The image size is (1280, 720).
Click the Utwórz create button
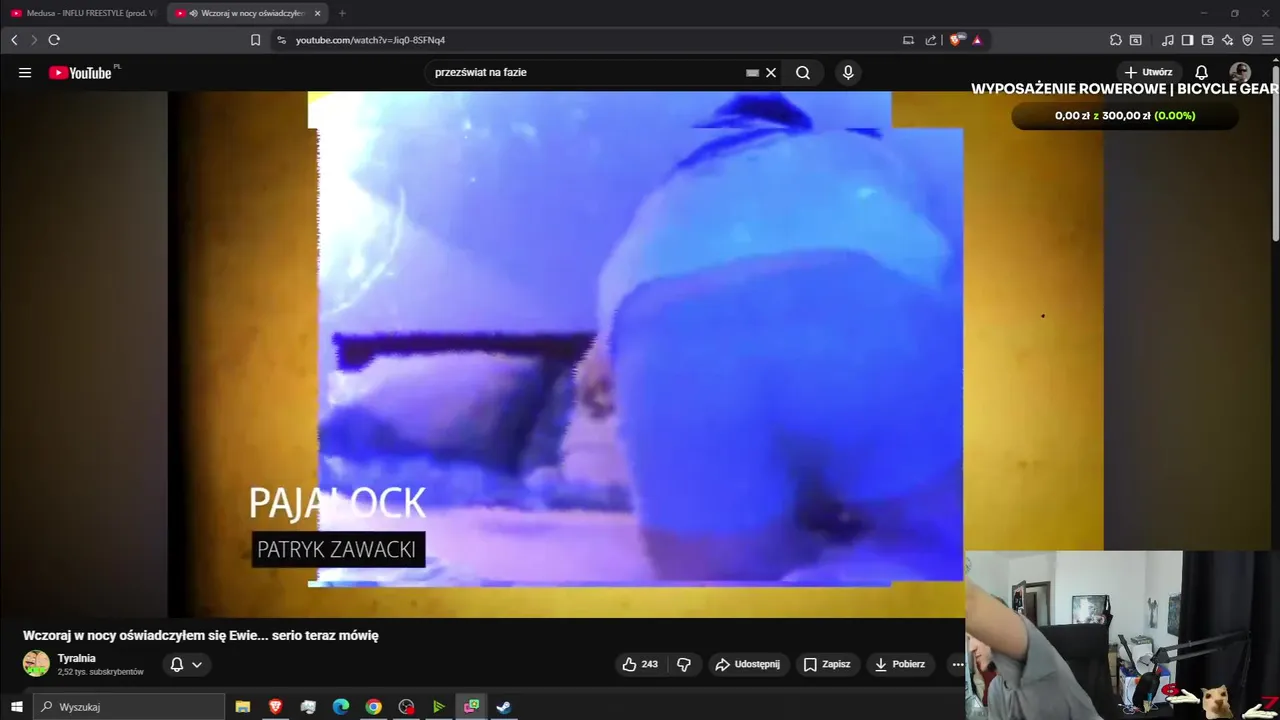click(x=1149, y=73)
